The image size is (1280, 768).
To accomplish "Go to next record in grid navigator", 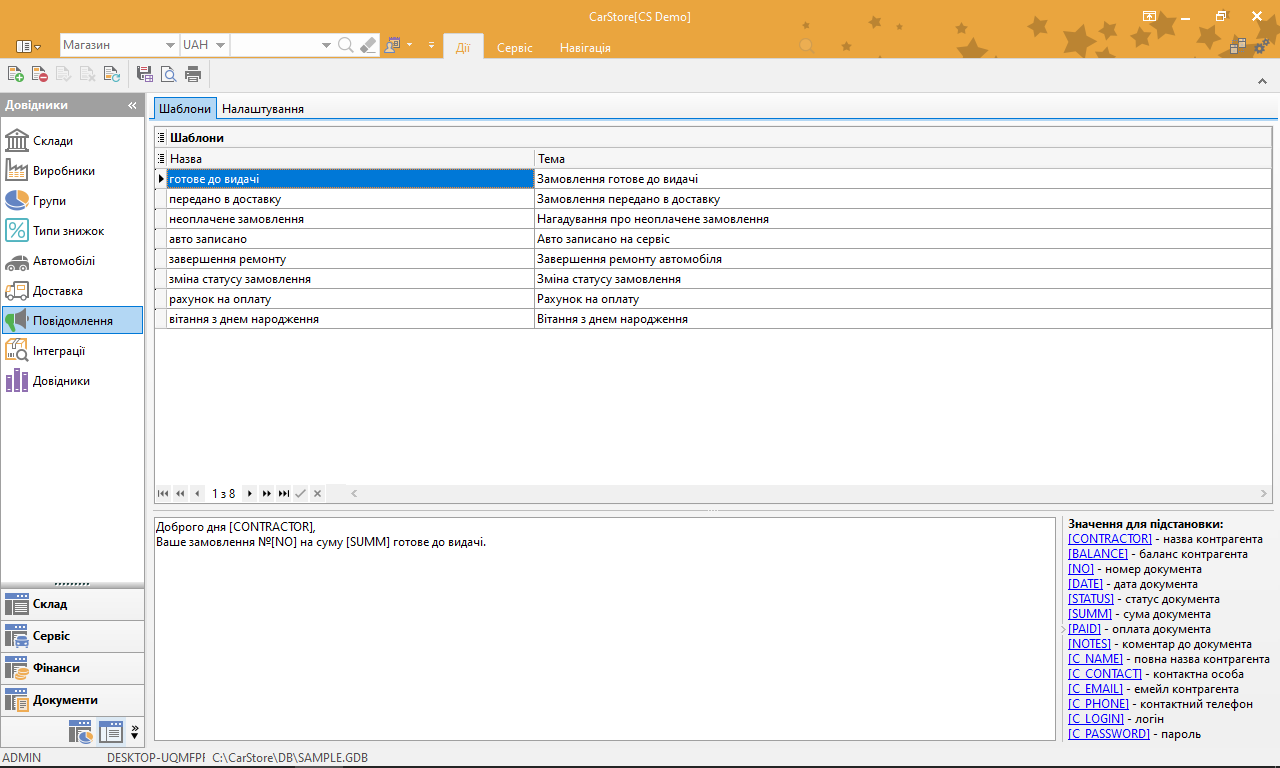I will pyautogui.click(x=250, y=493).
